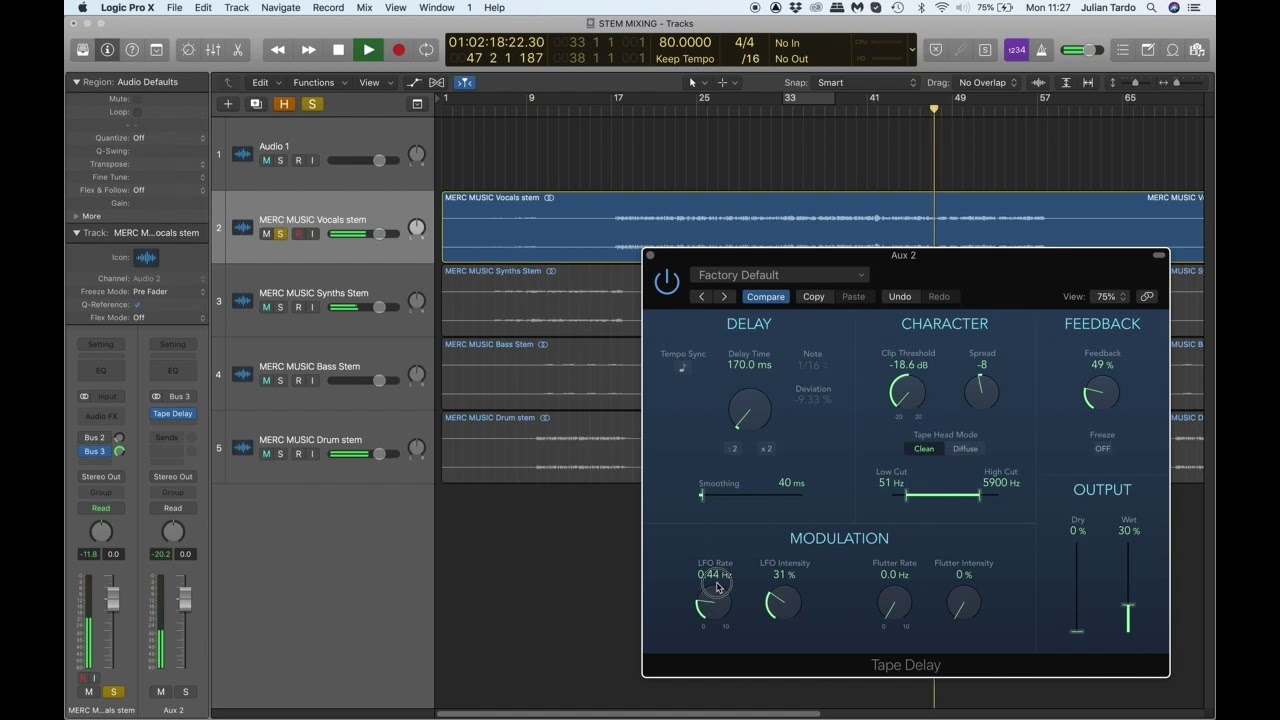
Task: Collapse the Region Audio Defaults triangle
Action: point(76,82)
